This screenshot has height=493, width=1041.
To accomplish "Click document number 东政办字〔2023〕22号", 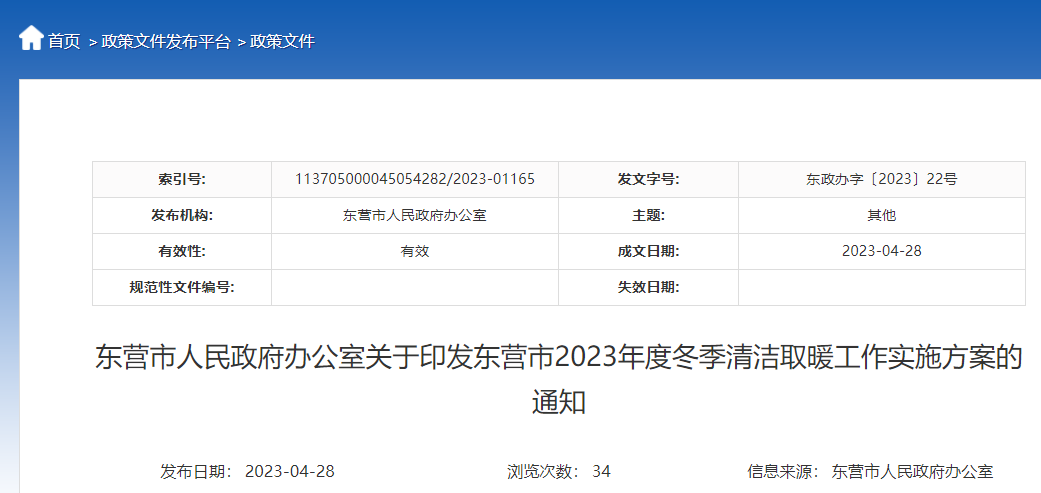I will tap(881, 180).
